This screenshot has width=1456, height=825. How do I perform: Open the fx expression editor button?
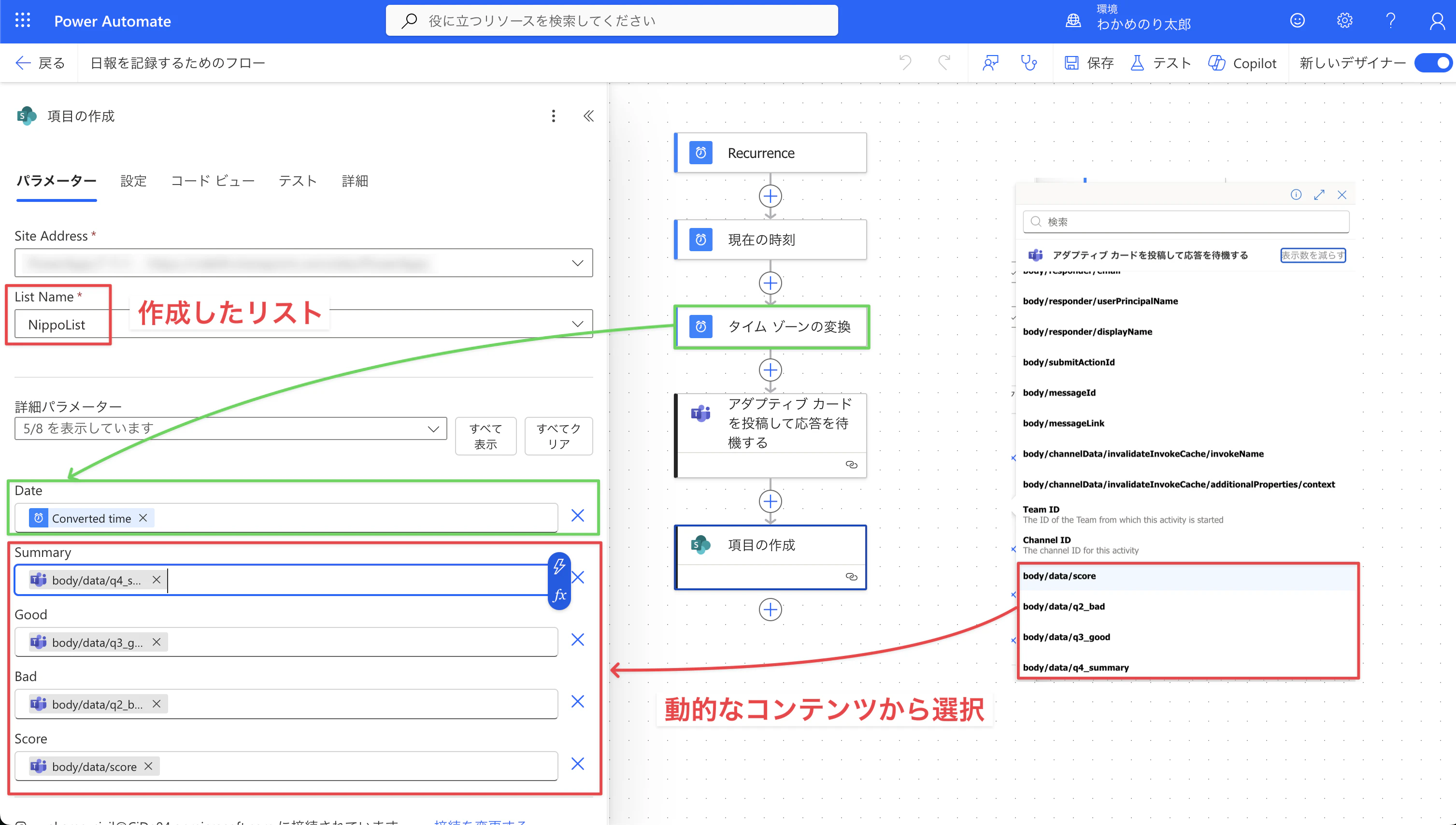click(x=559, y=595)
